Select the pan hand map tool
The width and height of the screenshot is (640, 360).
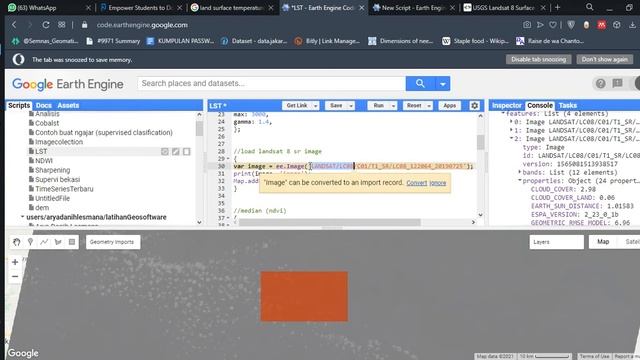(16, 242)
